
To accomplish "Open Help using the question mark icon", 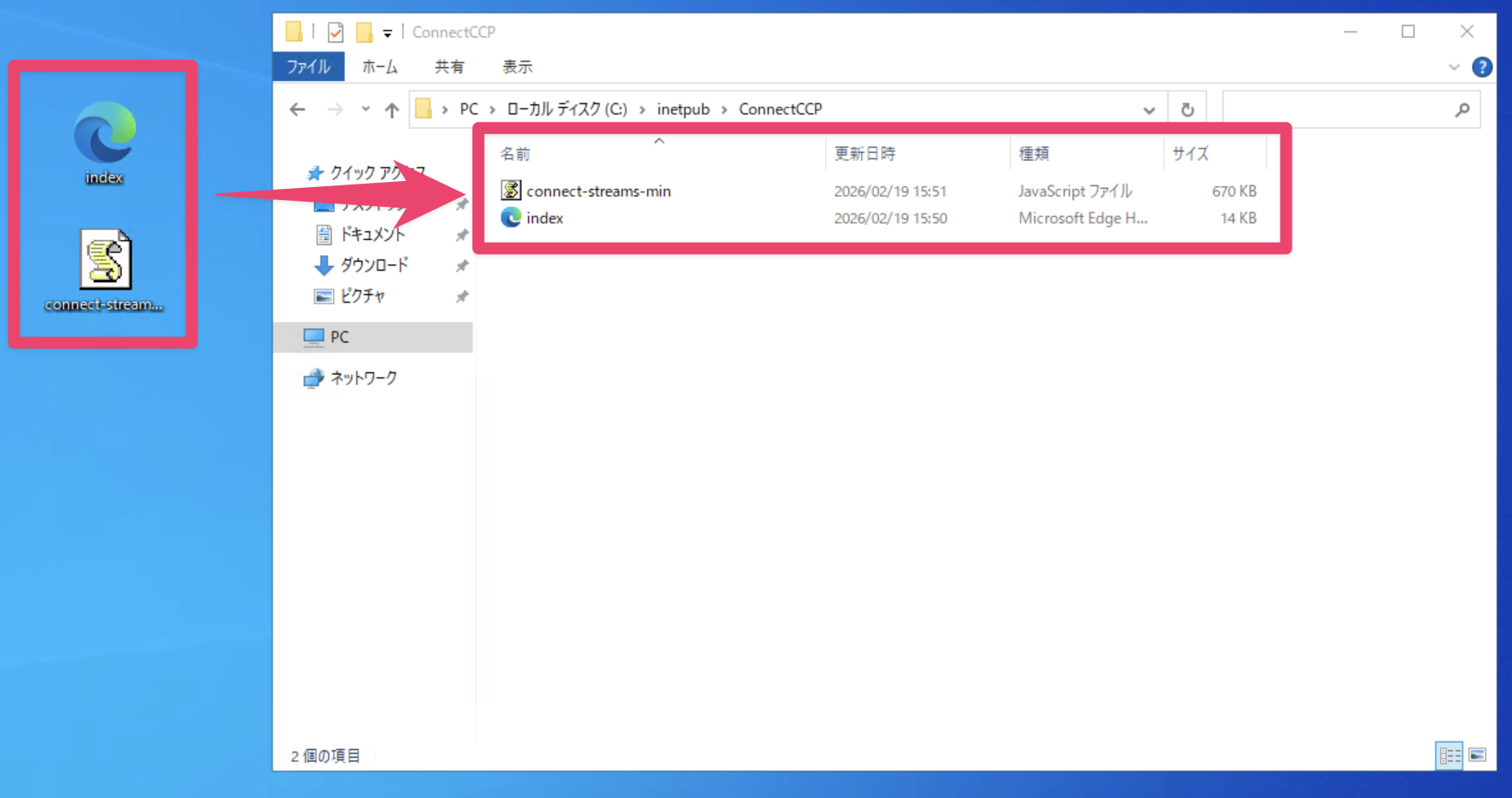I will pos(1483,67).
